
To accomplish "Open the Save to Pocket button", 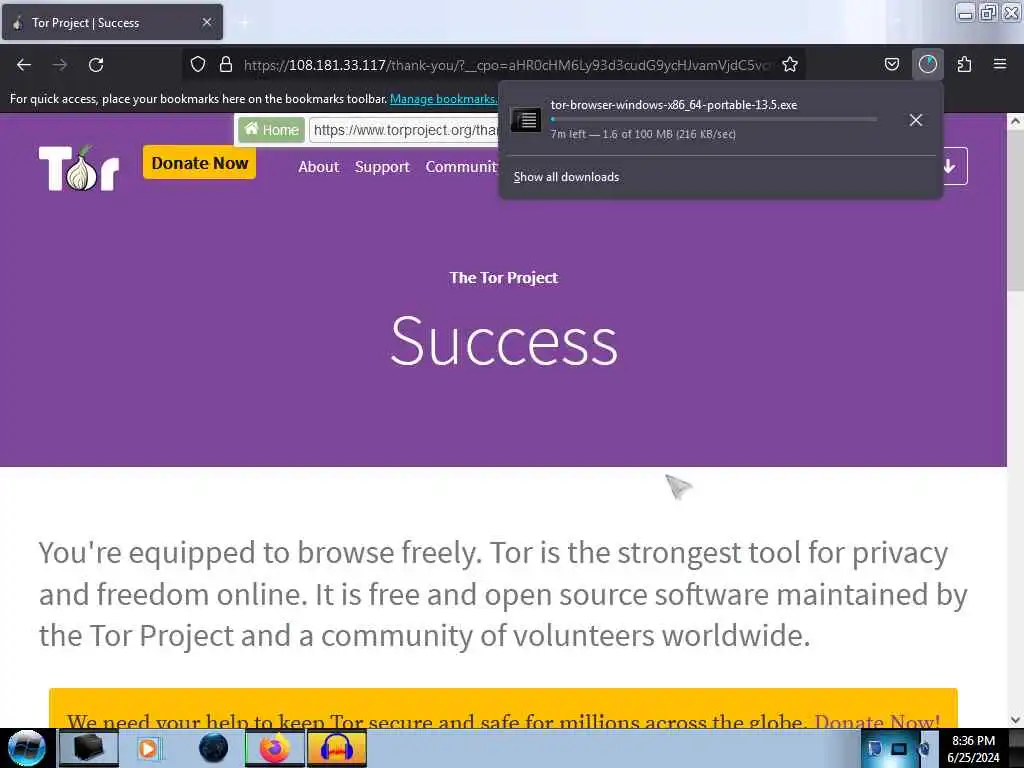I will [892, 64].
